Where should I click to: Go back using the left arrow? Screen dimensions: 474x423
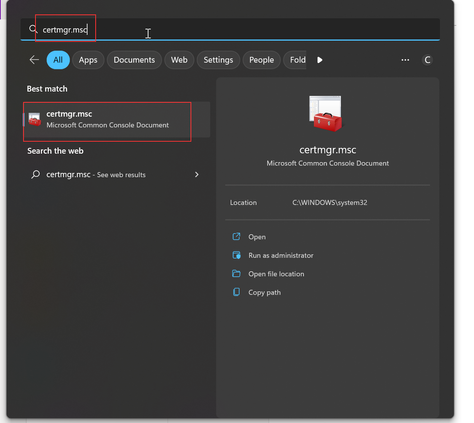[x=34, y=60]
